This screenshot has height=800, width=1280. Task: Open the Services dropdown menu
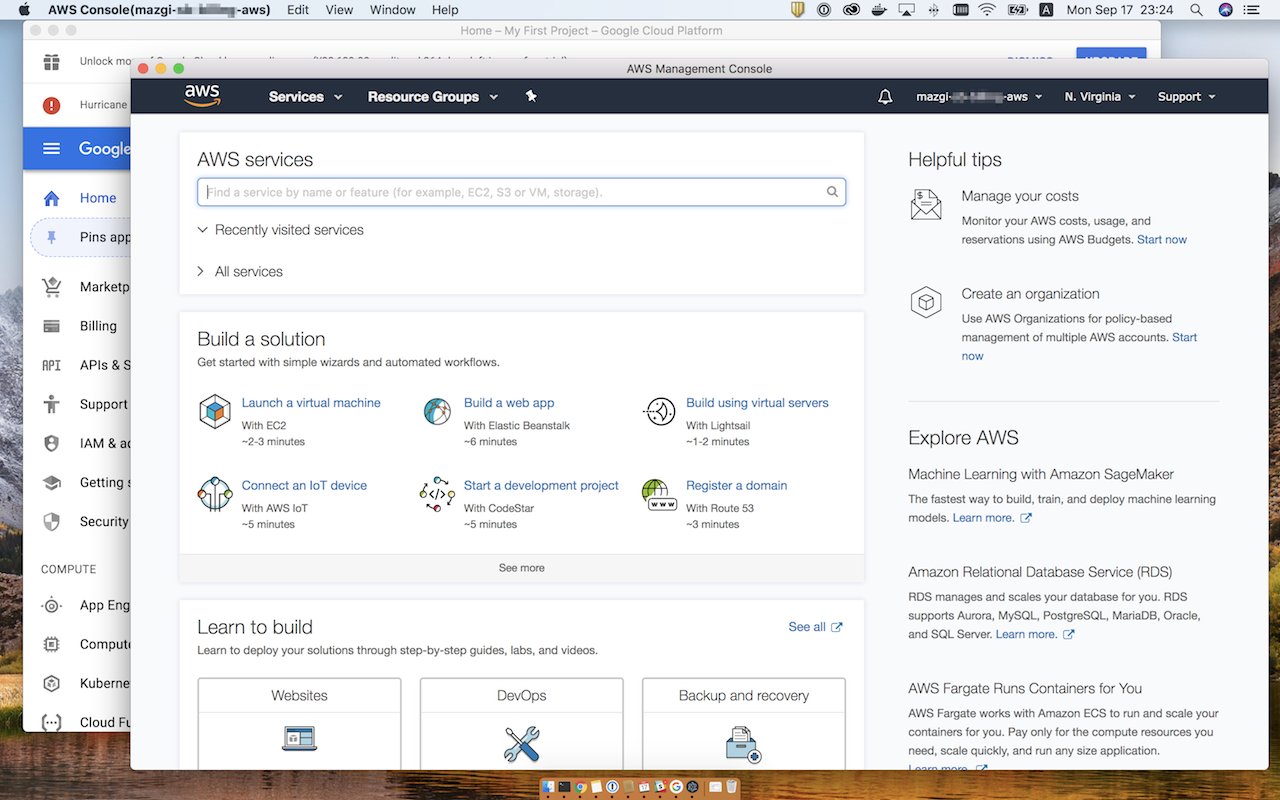point(305,97)
